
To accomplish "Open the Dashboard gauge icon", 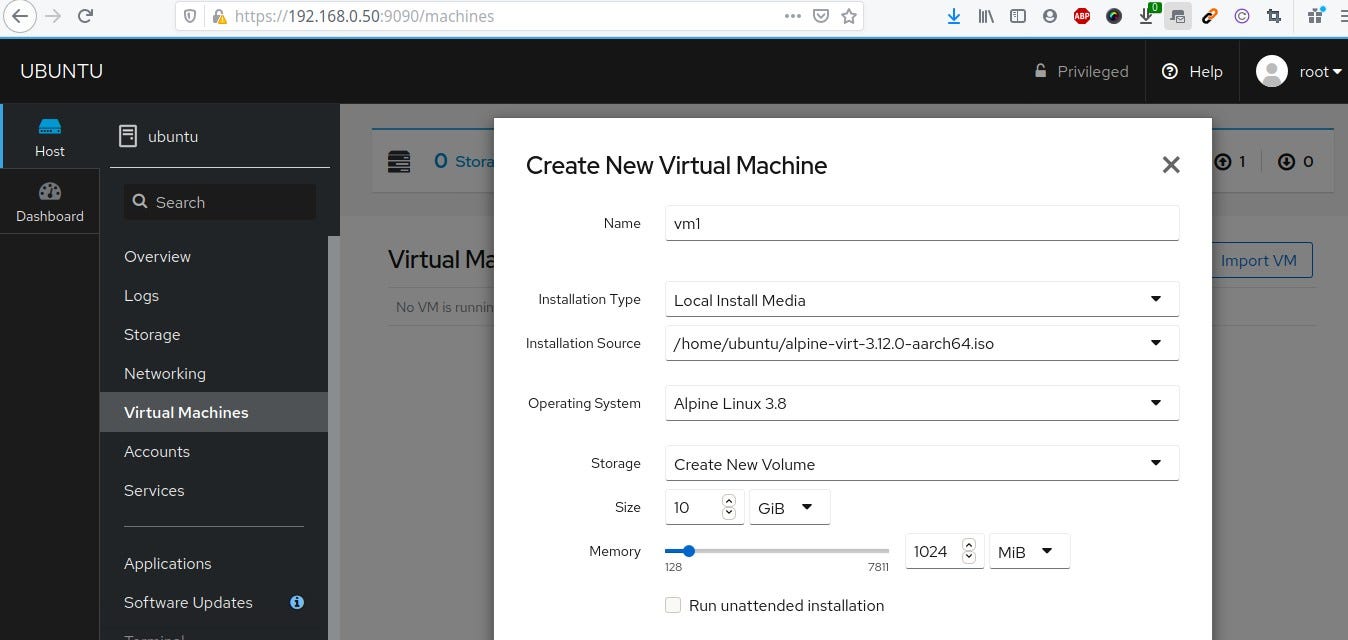I will (x=50, y=202).
